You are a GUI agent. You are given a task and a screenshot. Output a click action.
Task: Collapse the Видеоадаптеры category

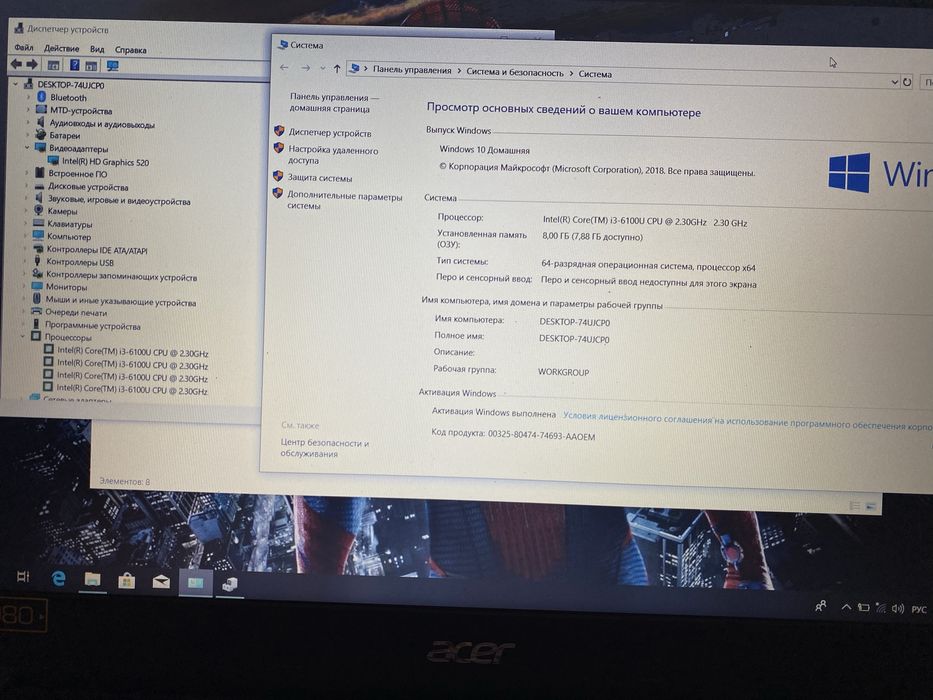(27, 148)
